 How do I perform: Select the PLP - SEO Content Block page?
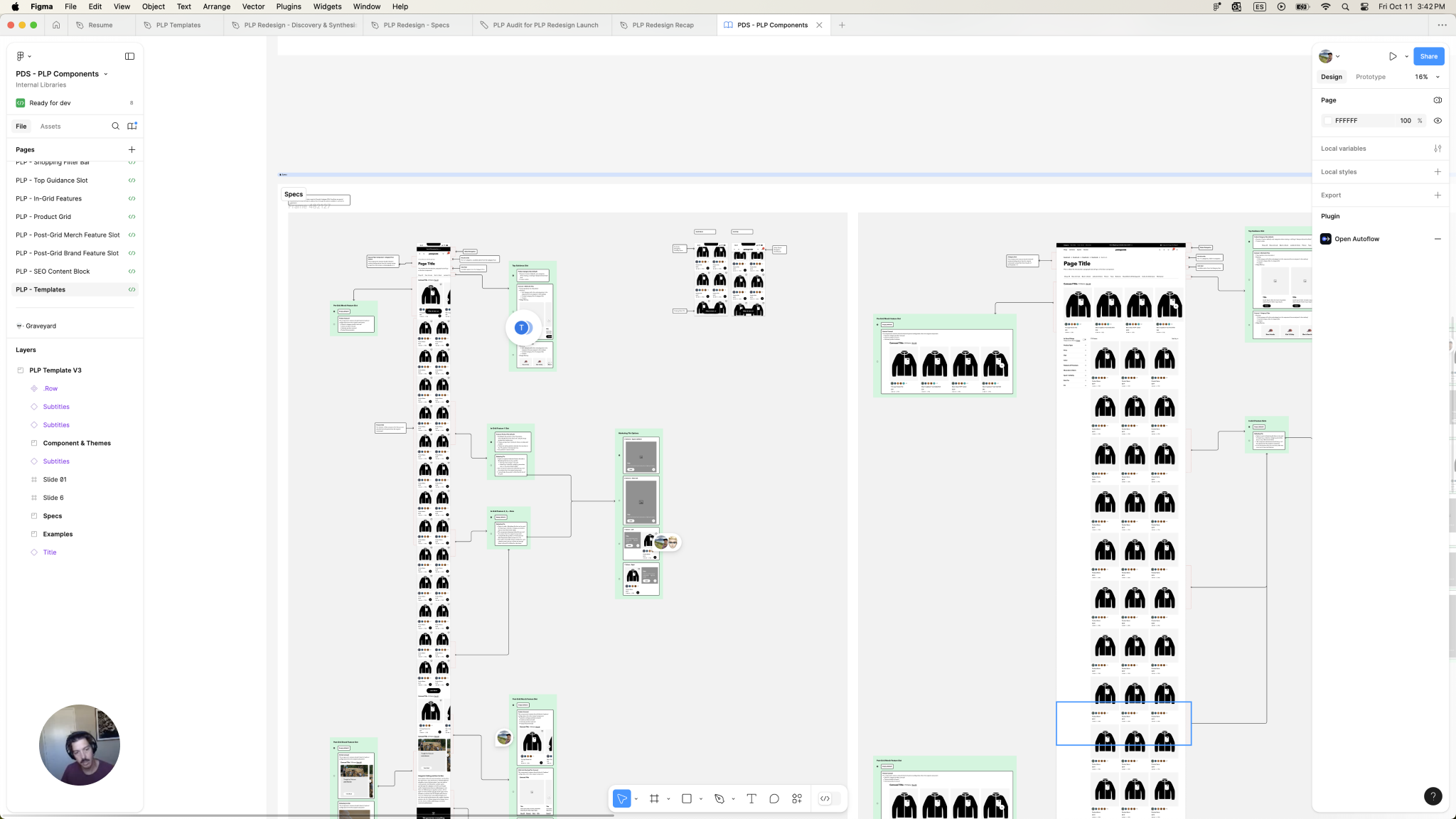(x=75, y=272)
